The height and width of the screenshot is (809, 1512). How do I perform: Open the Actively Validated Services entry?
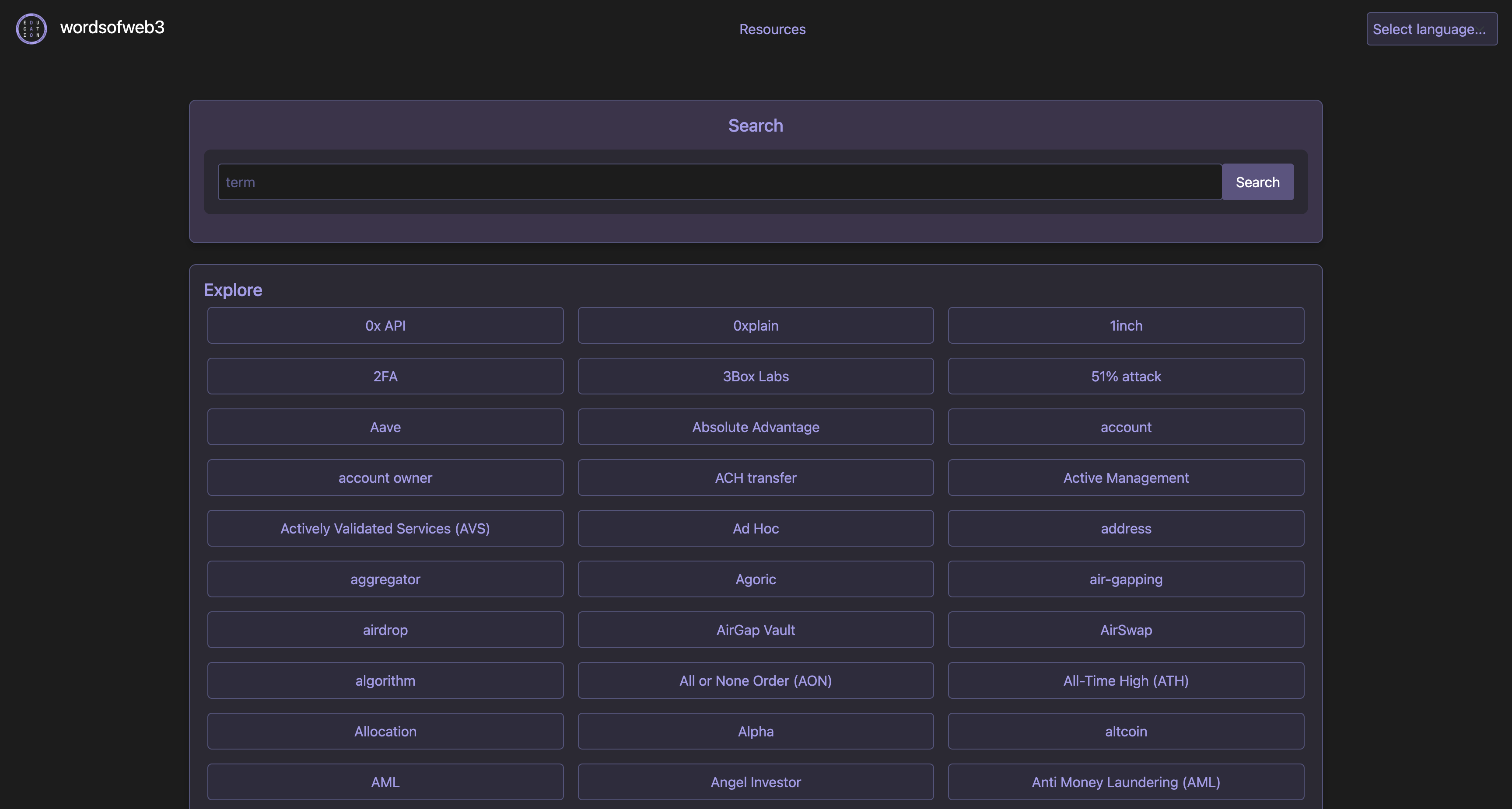click(385, 528)
